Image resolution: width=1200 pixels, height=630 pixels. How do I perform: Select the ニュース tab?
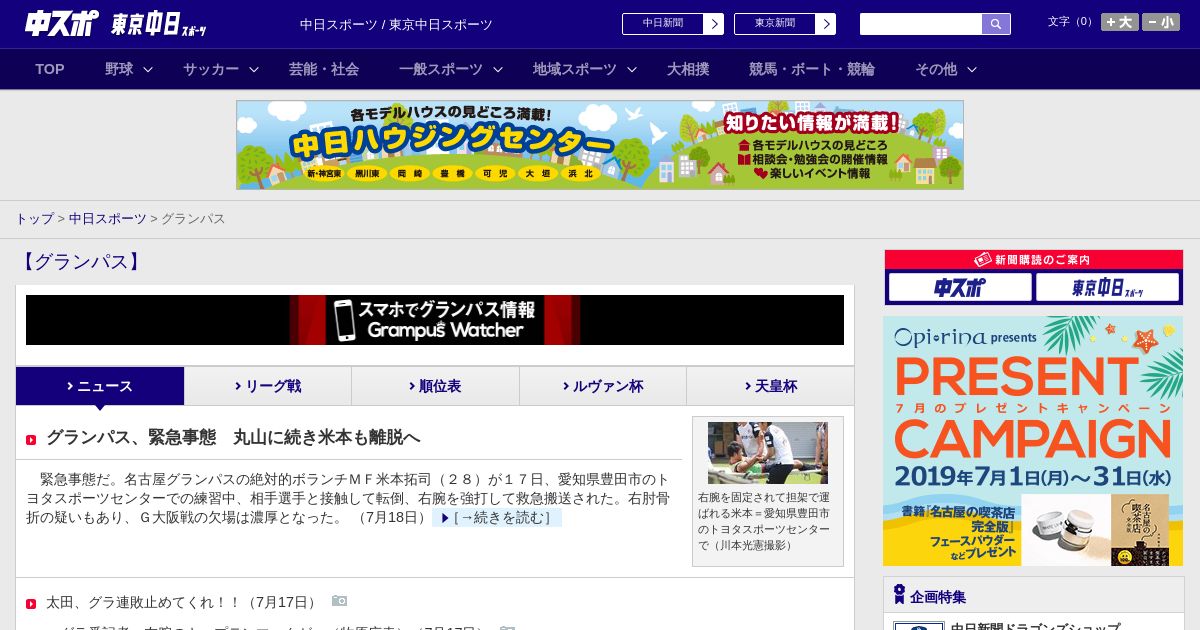tap(100, 386)
